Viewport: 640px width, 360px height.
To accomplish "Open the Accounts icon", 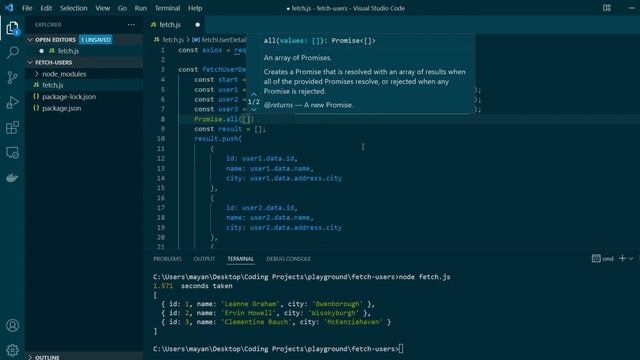I will click(x=12, y=325).
